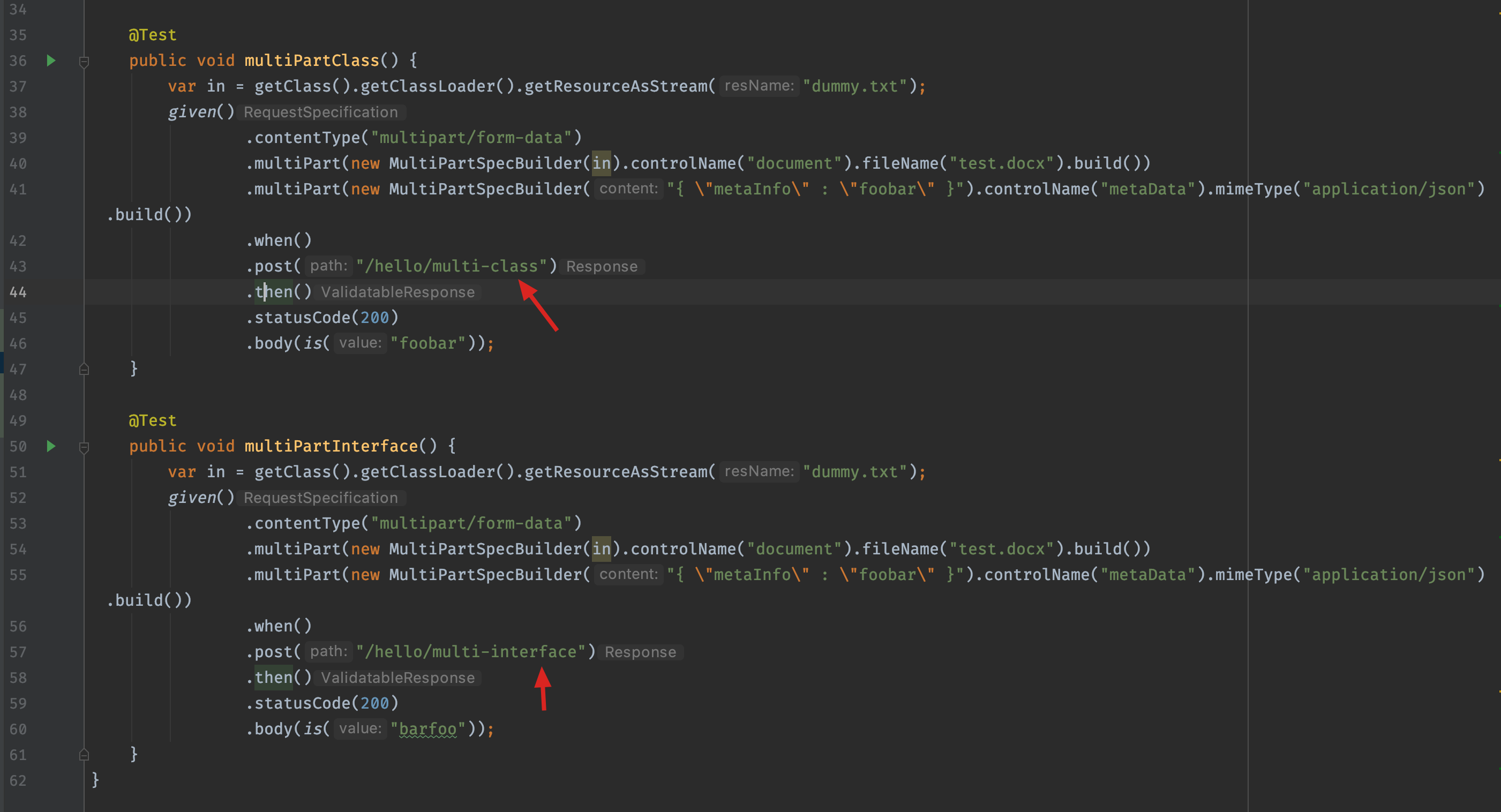Click the "resName:" hint on line 37
Screen dimensions: 1501x812
coord(759,86)
